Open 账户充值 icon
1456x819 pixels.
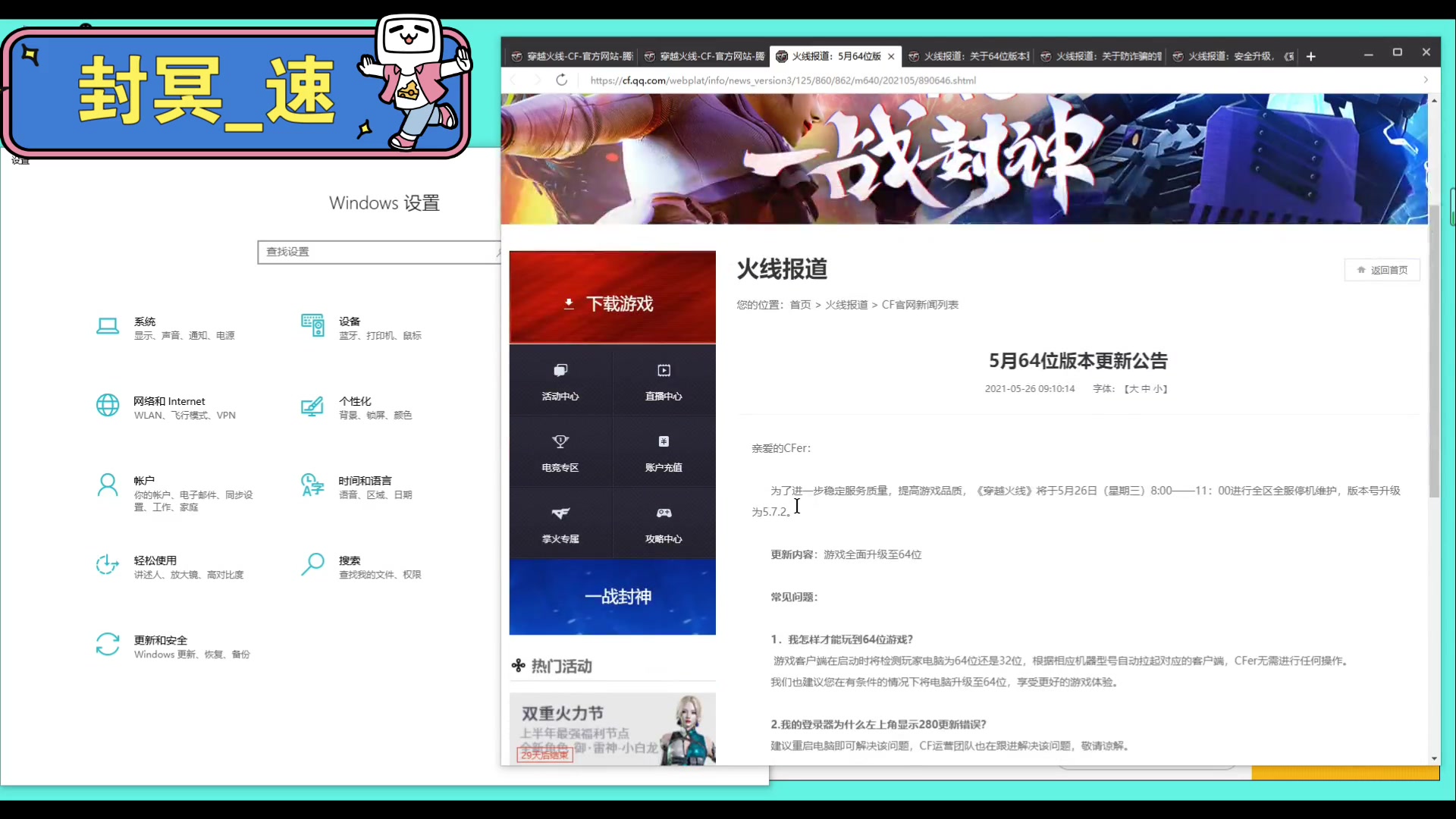point(664,441)
